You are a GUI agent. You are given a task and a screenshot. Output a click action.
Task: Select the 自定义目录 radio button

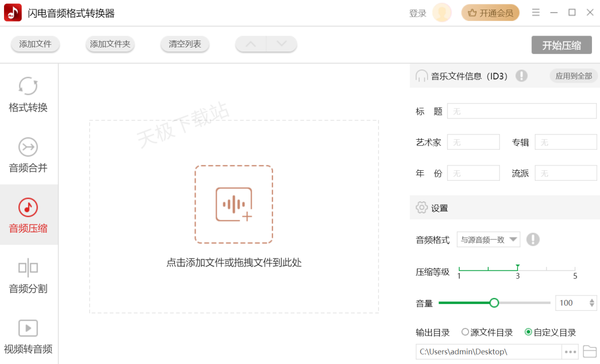[x=528, y=332]
